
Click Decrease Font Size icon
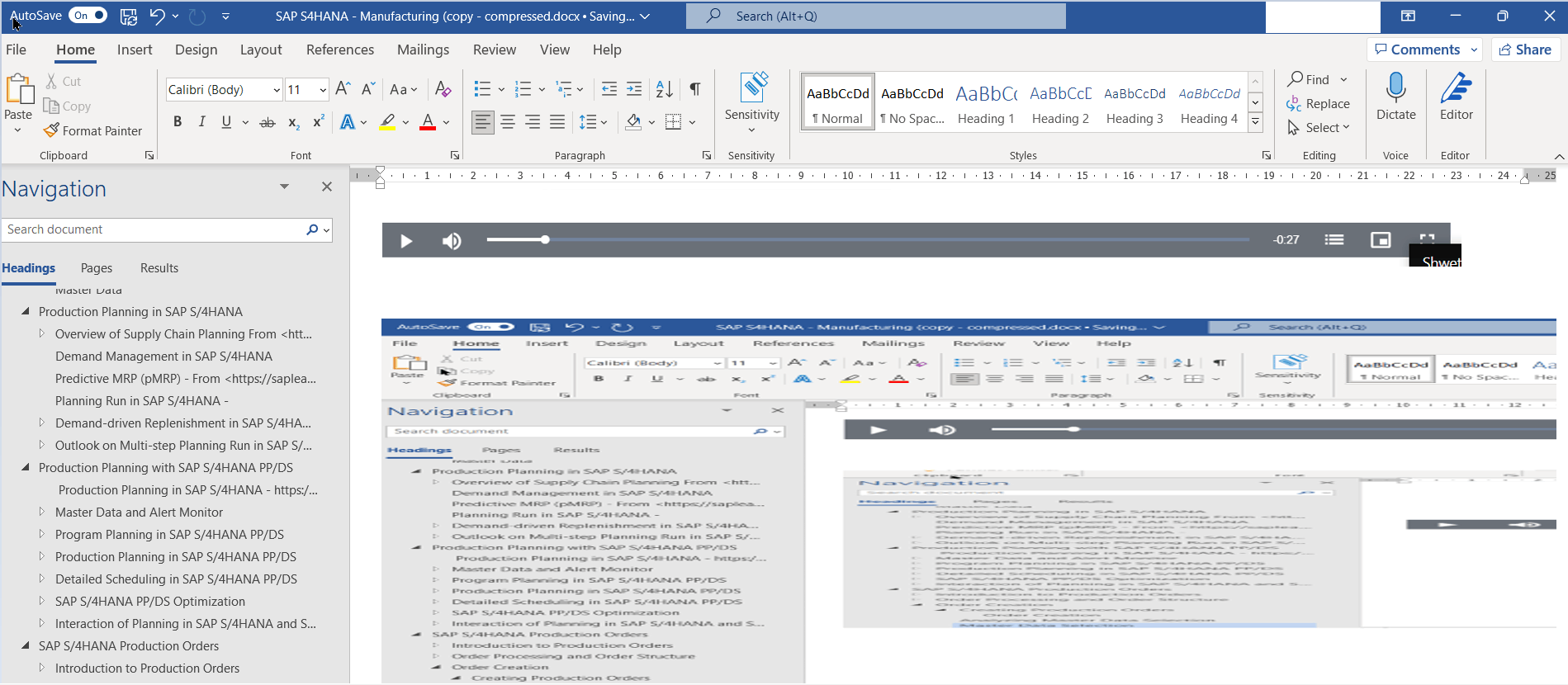coord(368,88)
